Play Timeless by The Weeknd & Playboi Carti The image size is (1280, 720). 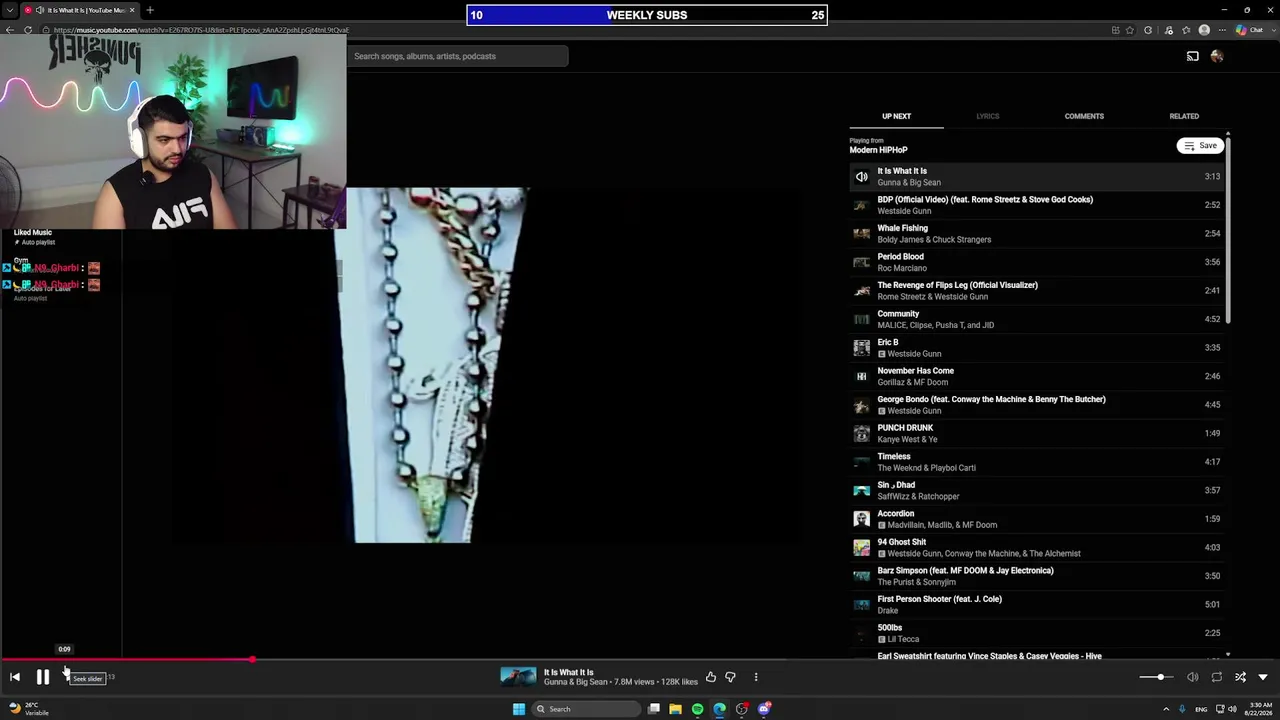click(1036, 462)
